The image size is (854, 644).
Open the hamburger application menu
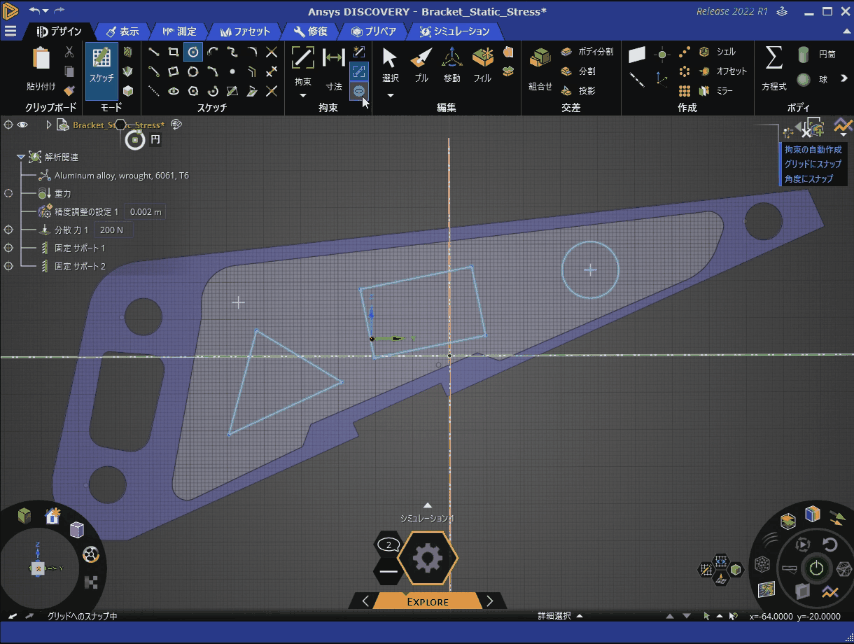click(10, 32)
